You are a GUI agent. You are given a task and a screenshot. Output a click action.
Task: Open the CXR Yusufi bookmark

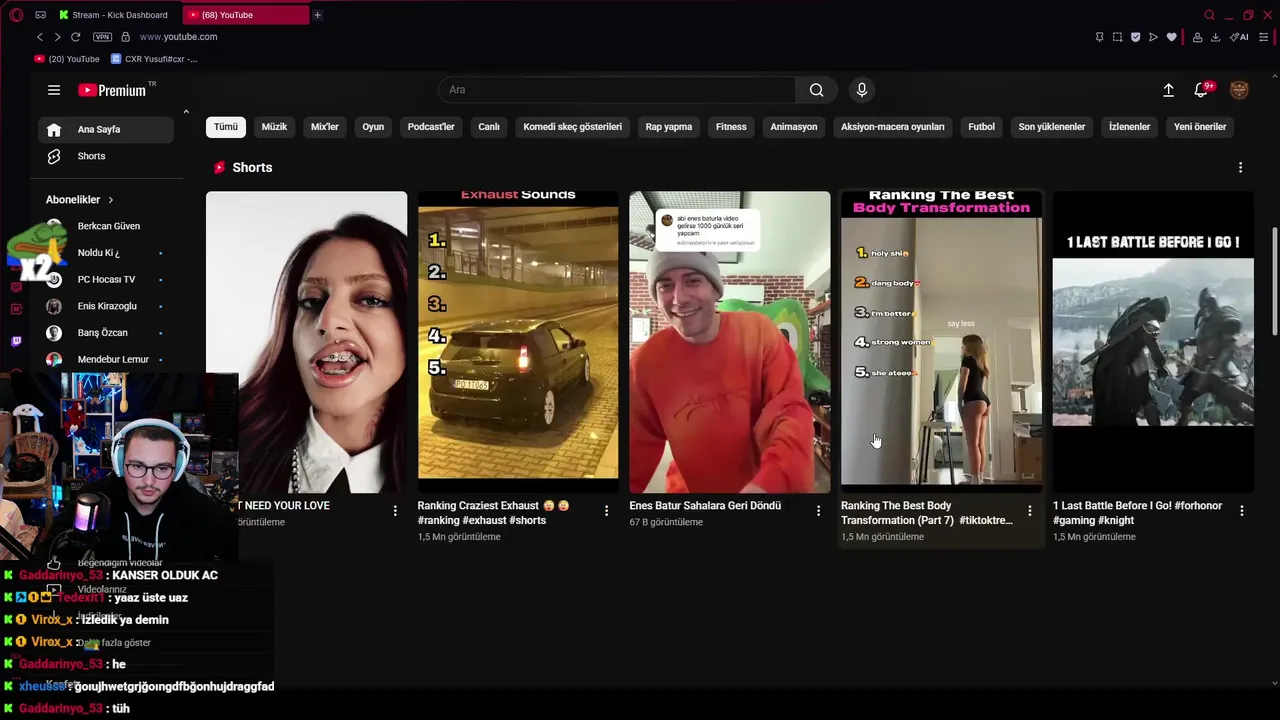click(x=154, y=59)
